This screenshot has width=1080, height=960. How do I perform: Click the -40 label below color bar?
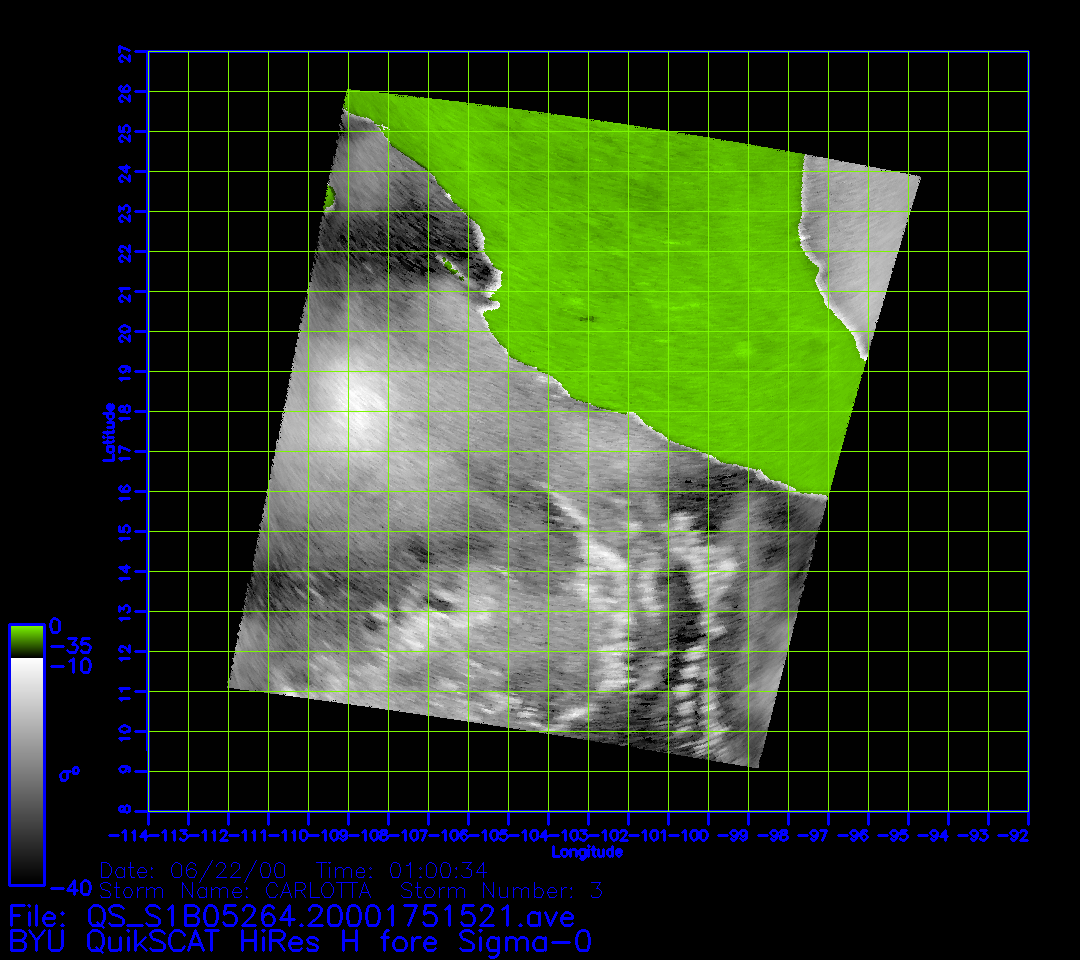pos(70,887)
